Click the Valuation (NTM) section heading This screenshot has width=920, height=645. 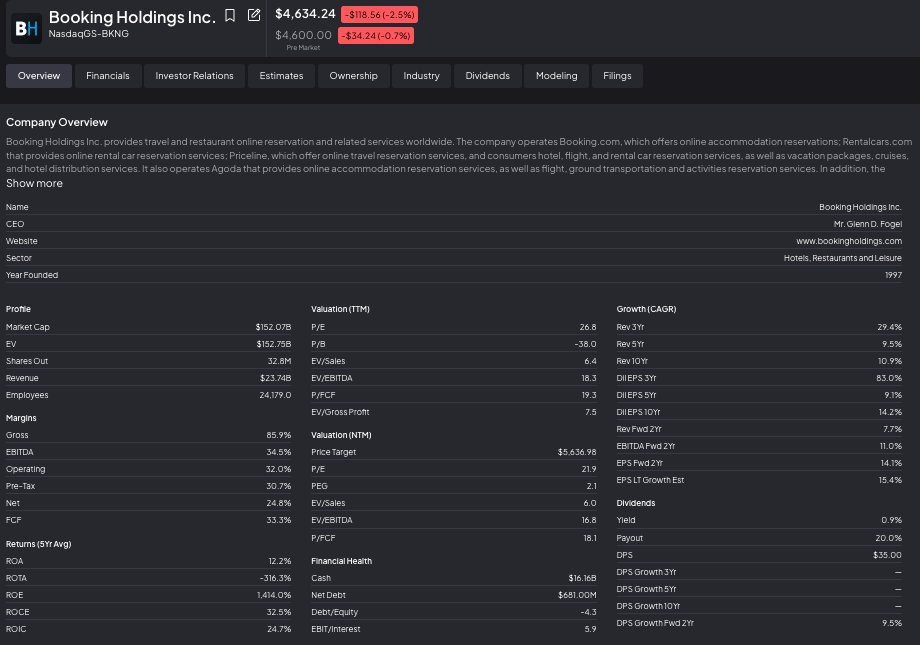341,435
